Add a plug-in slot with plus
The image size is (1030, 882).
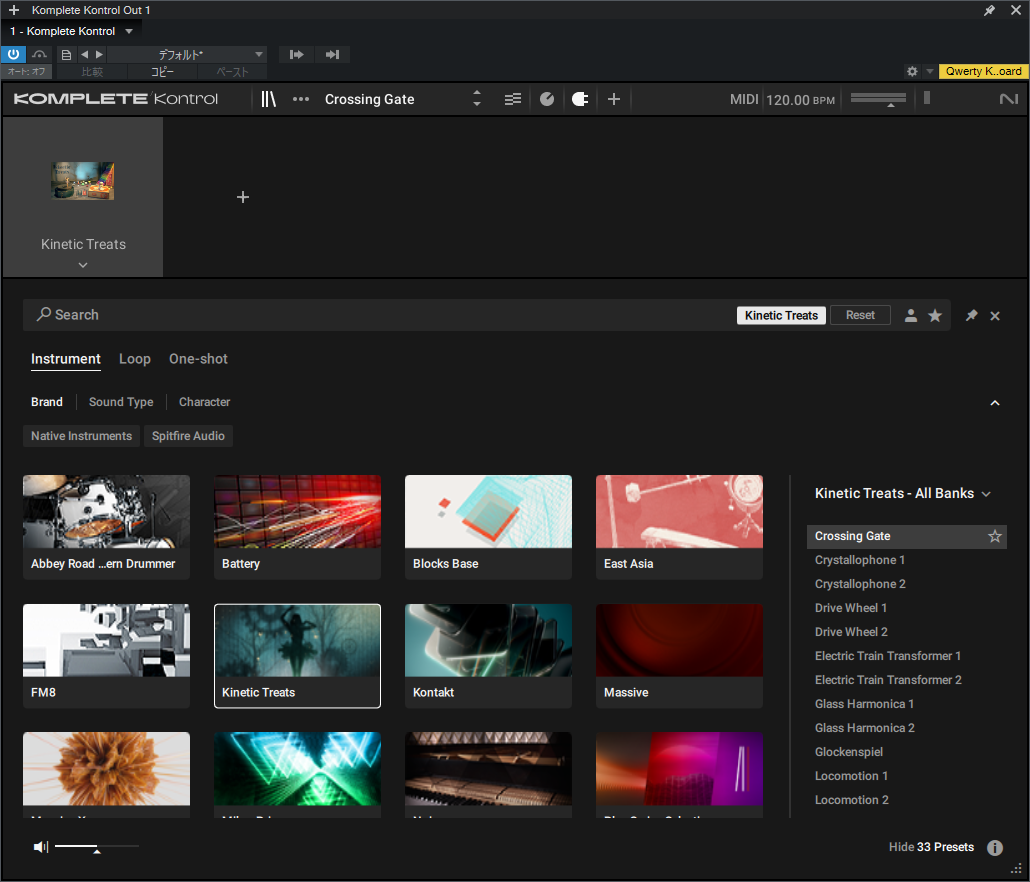[243, 197]
